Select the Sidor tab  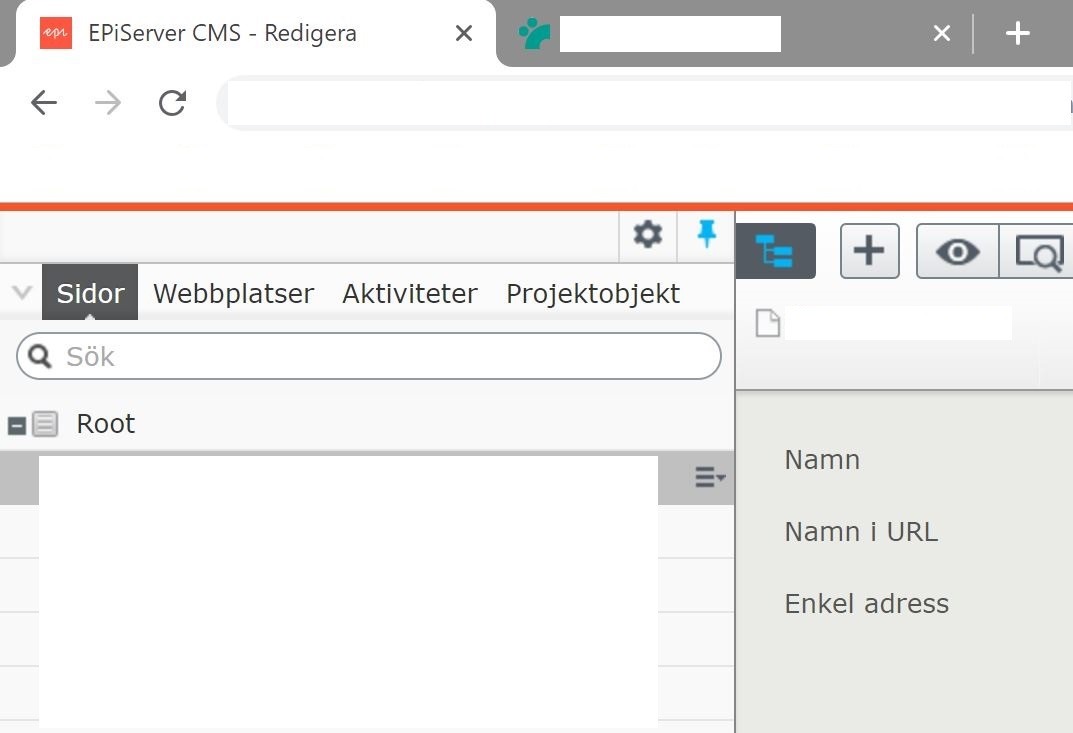point(90,293)
